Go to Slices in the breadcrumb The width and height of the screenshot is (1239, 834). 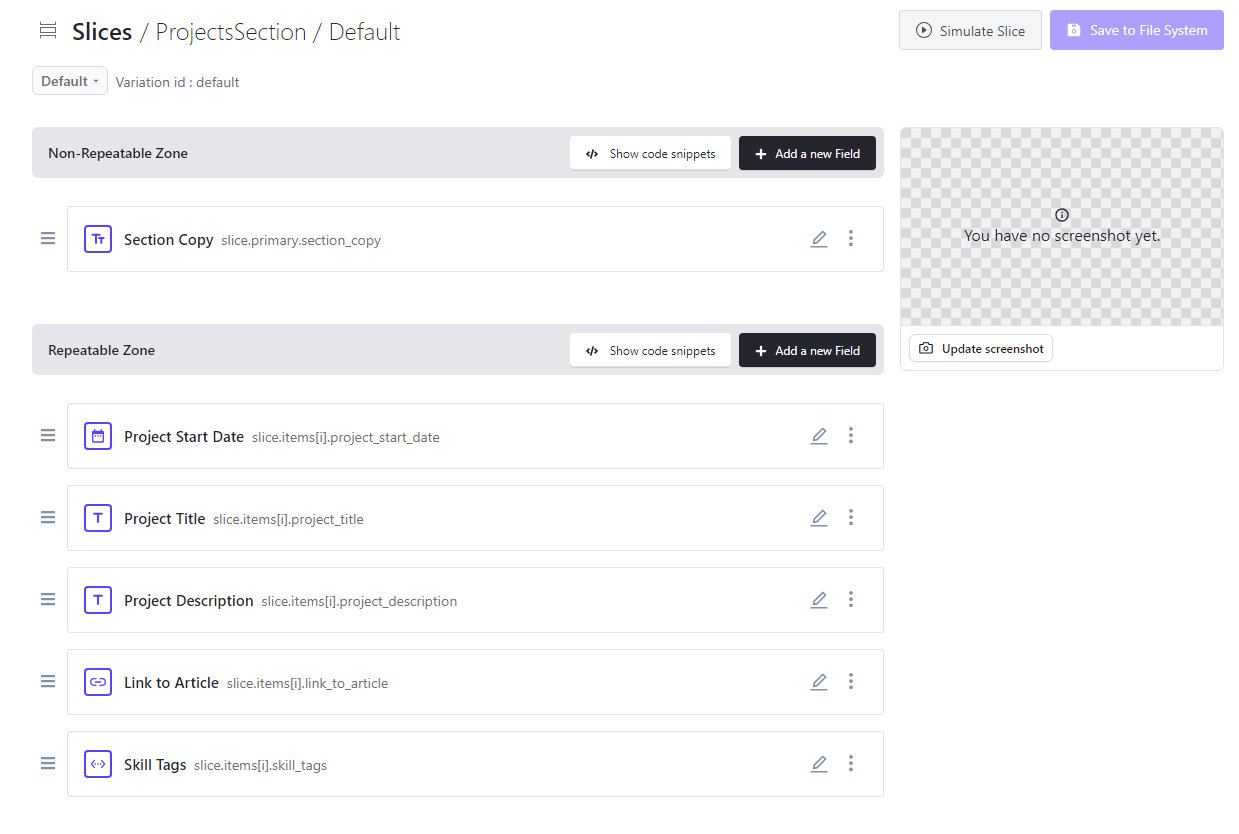coord(102,32)
